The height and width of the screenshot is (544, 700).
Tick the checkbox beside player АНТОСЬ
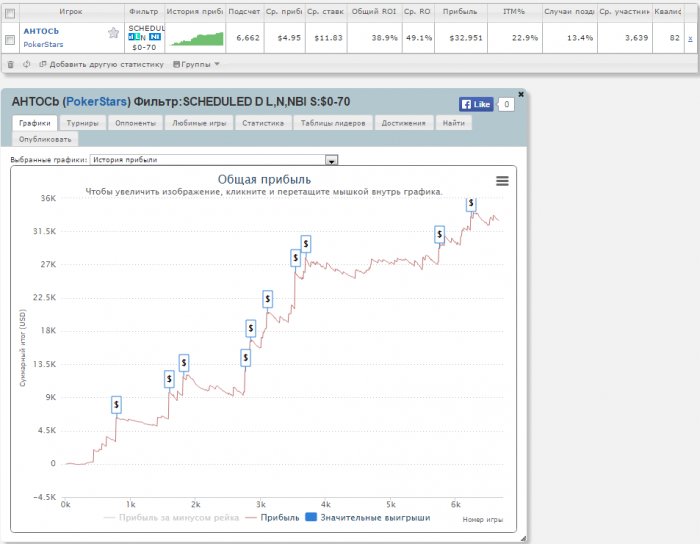click(x=10, y=40)
